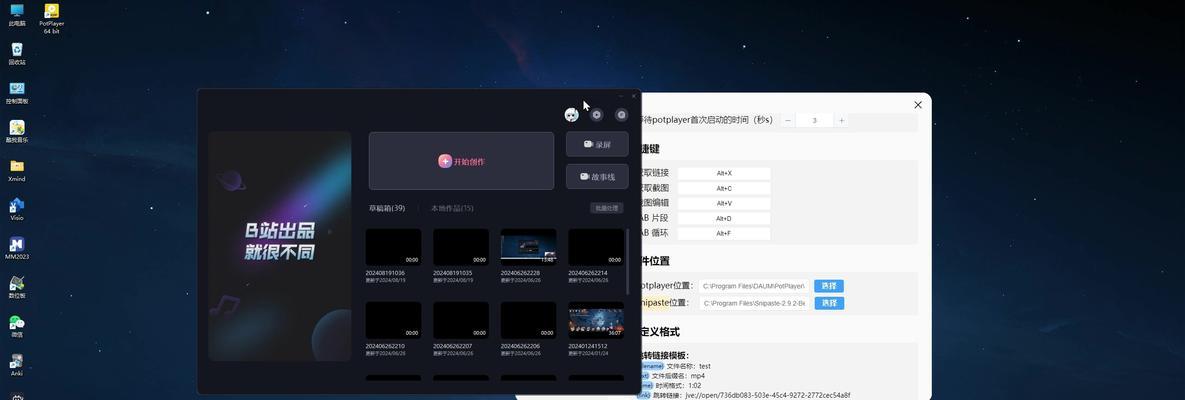1185x400 pixels.
Task: Click the draft list vertical scrollbar
Action: 628,262
